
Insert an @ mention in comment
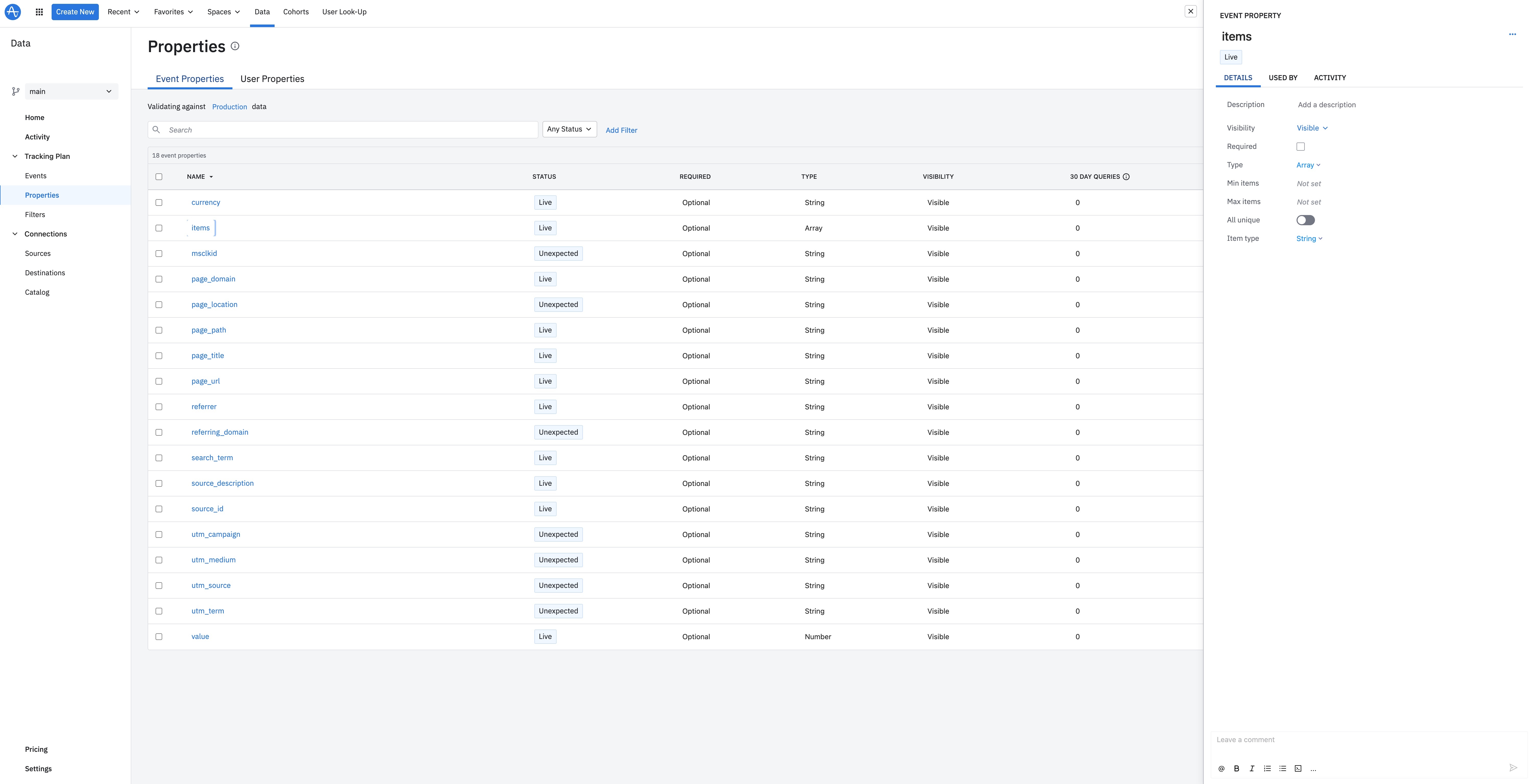1221,769
